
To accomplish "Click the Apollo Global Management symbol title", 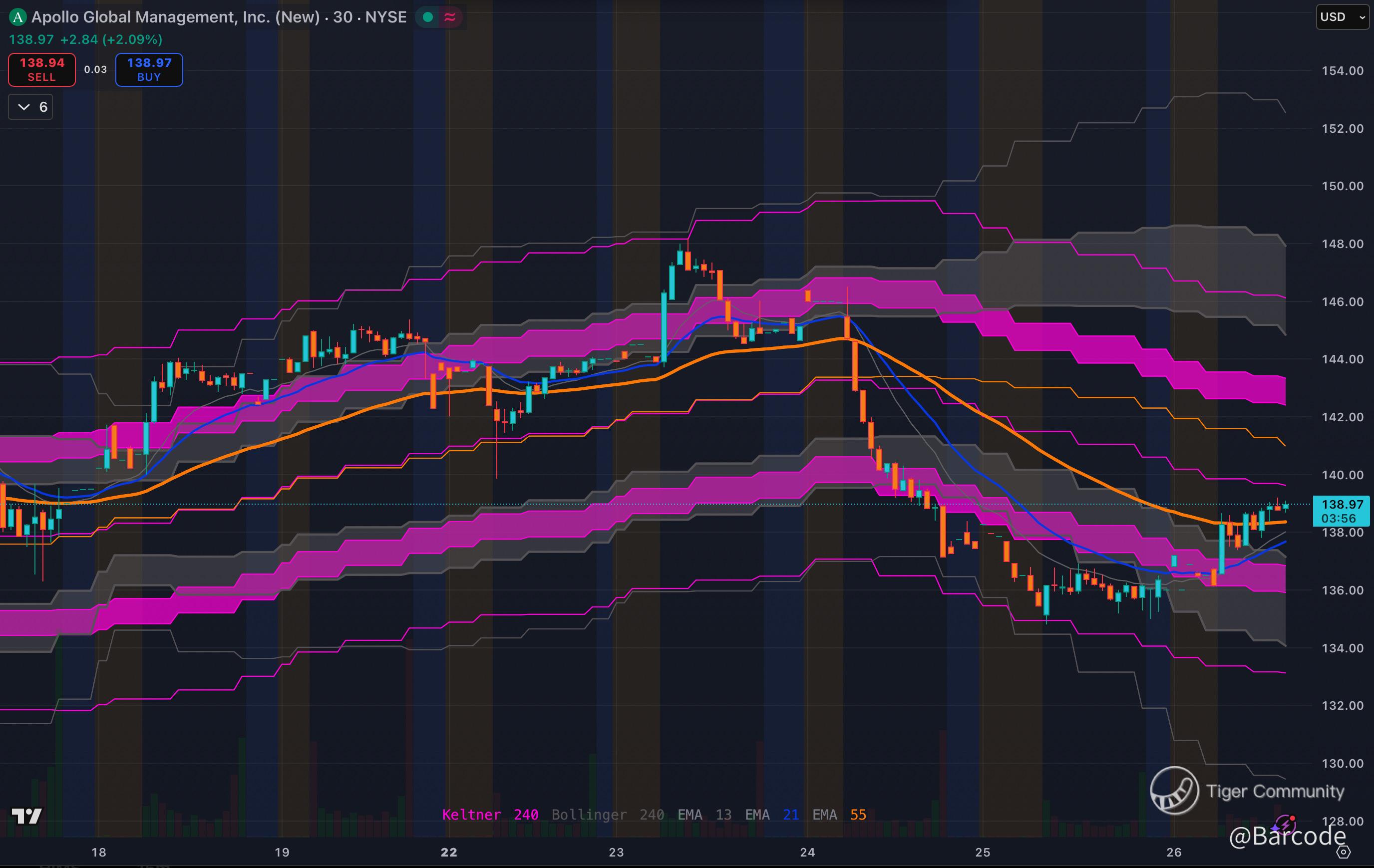I will coord(175,17).
